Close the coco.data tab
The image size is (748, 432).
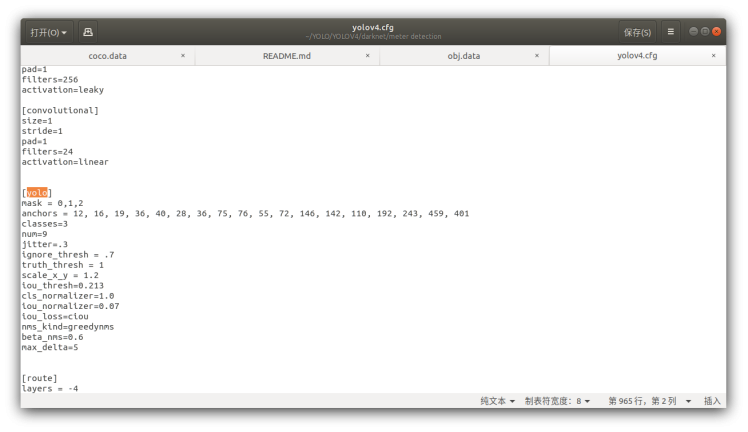(183, 56)
